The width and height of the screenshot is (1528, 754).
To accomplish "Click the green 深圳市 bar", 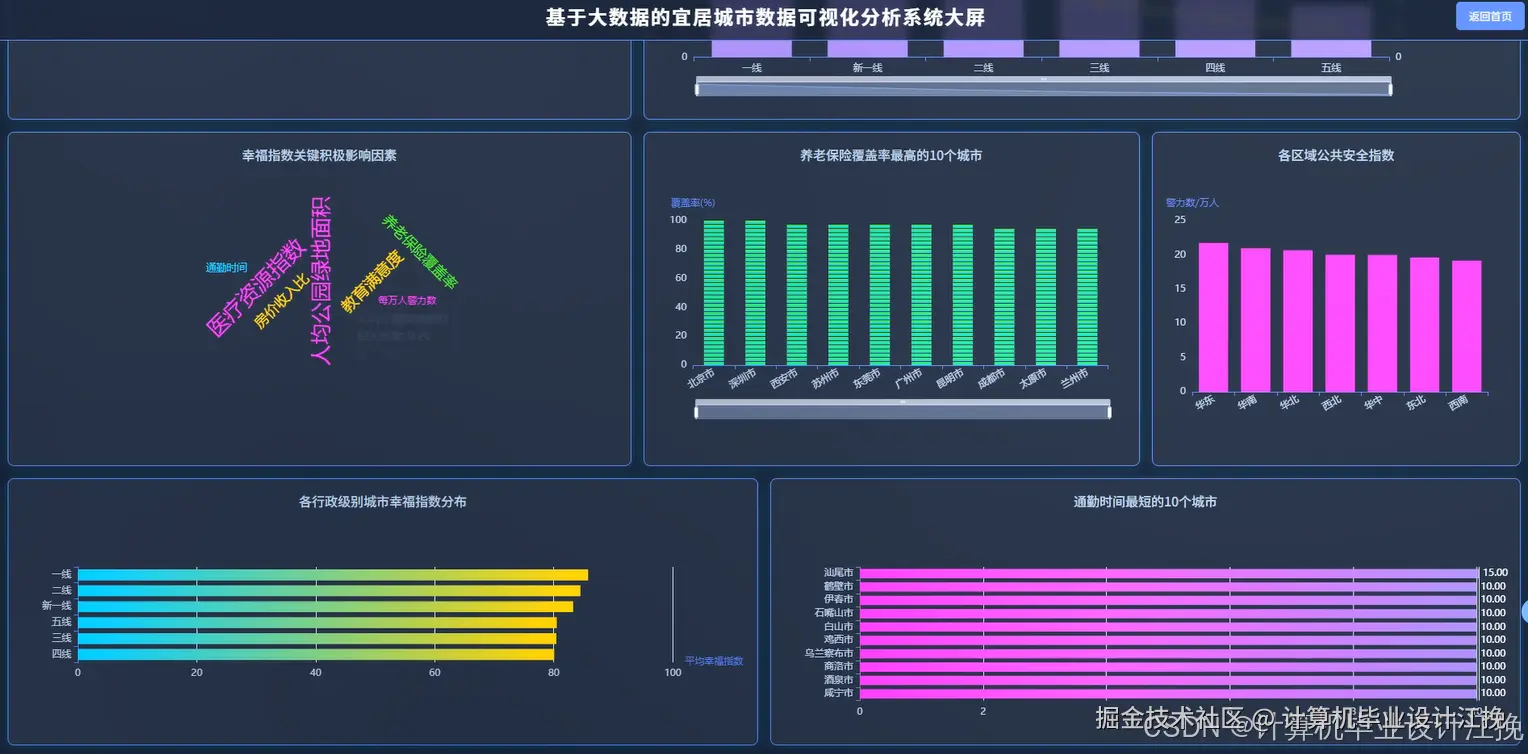I will point(755,293).
